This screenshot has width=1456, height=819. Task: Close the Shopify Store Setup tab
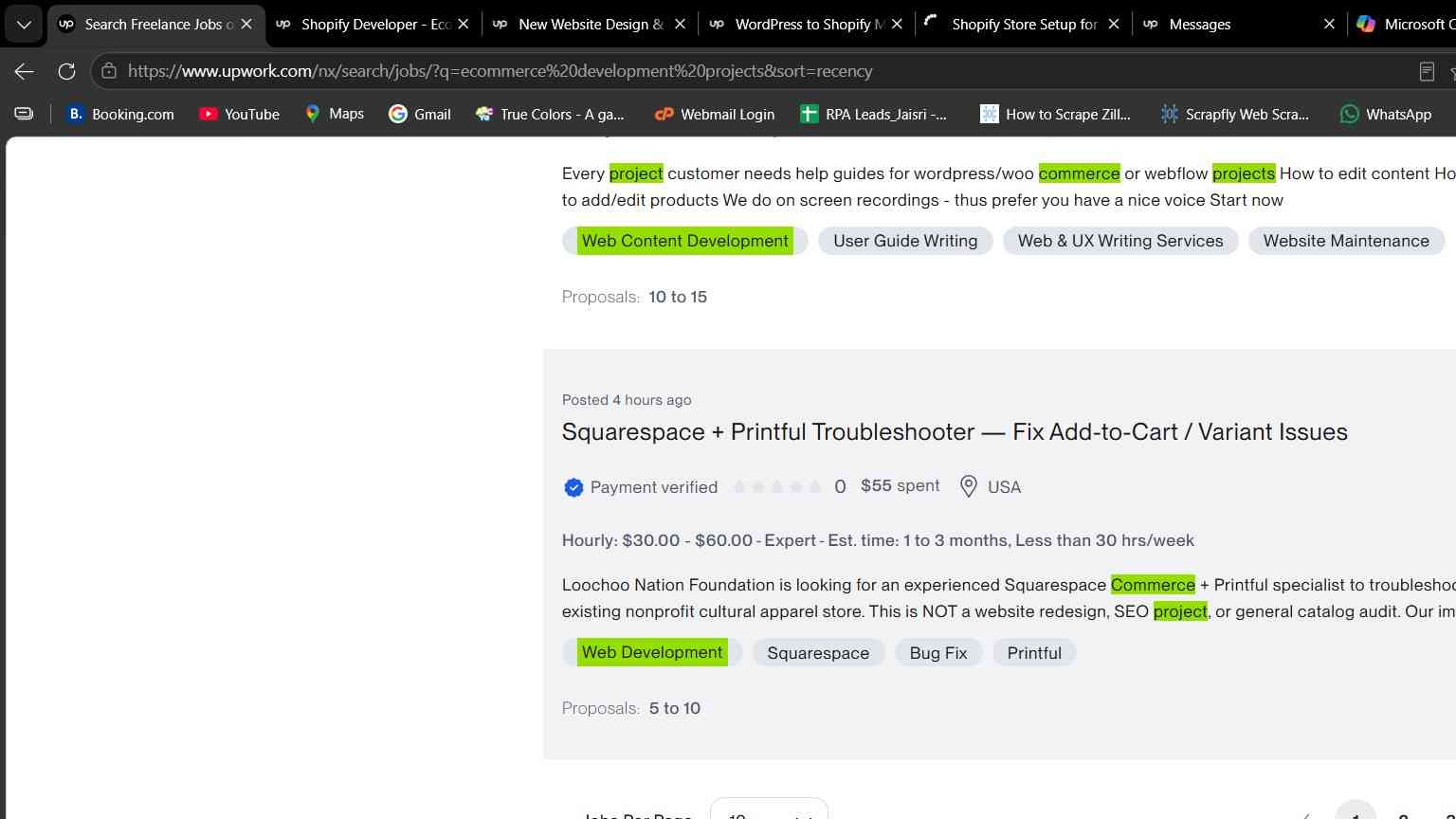coord(1114,25)
